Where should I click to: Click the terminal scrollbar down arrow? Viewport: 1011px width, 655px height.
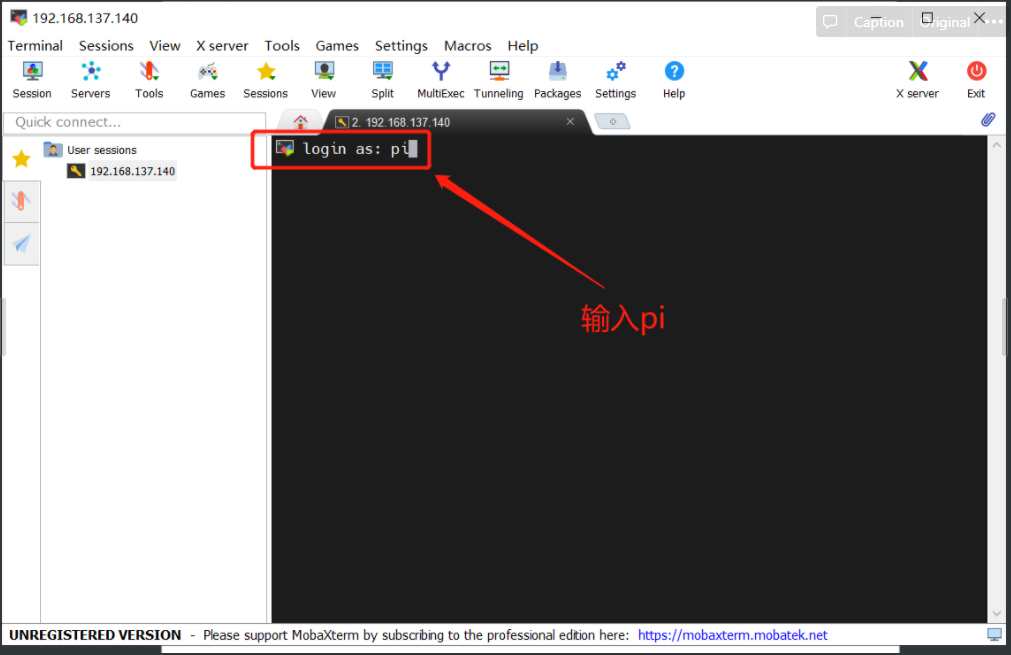997,614
